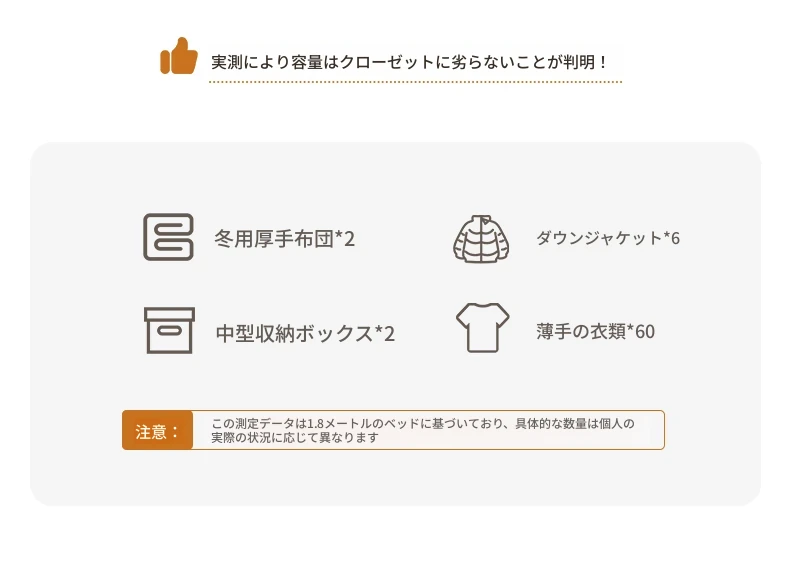Click the number 6 after ダウンジャケット

(675, 238)
